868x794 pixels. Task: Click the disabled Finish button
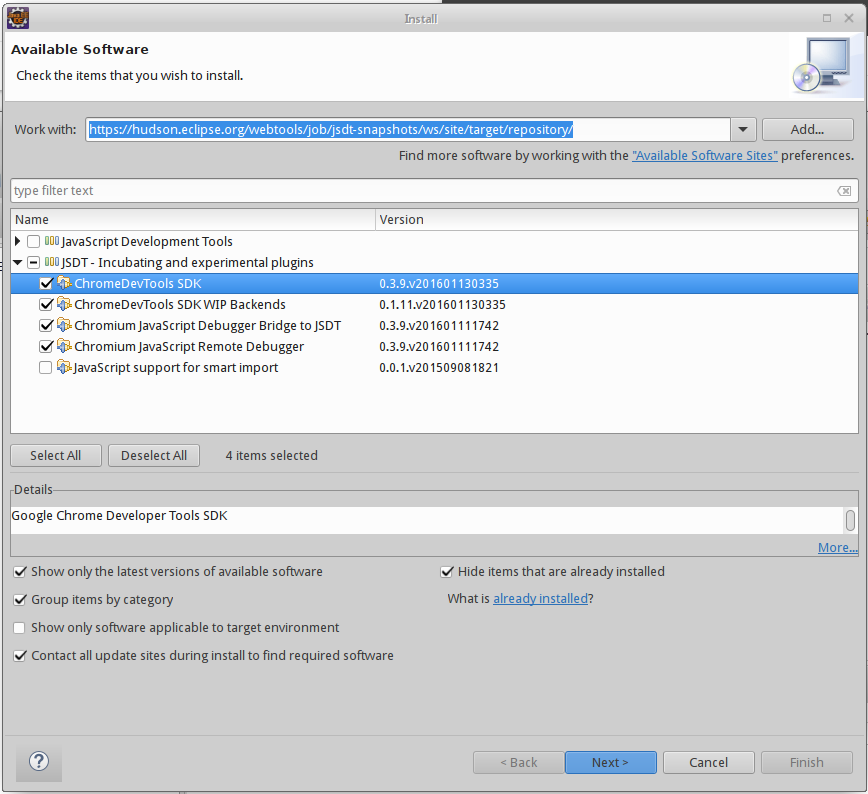(807, 762)
